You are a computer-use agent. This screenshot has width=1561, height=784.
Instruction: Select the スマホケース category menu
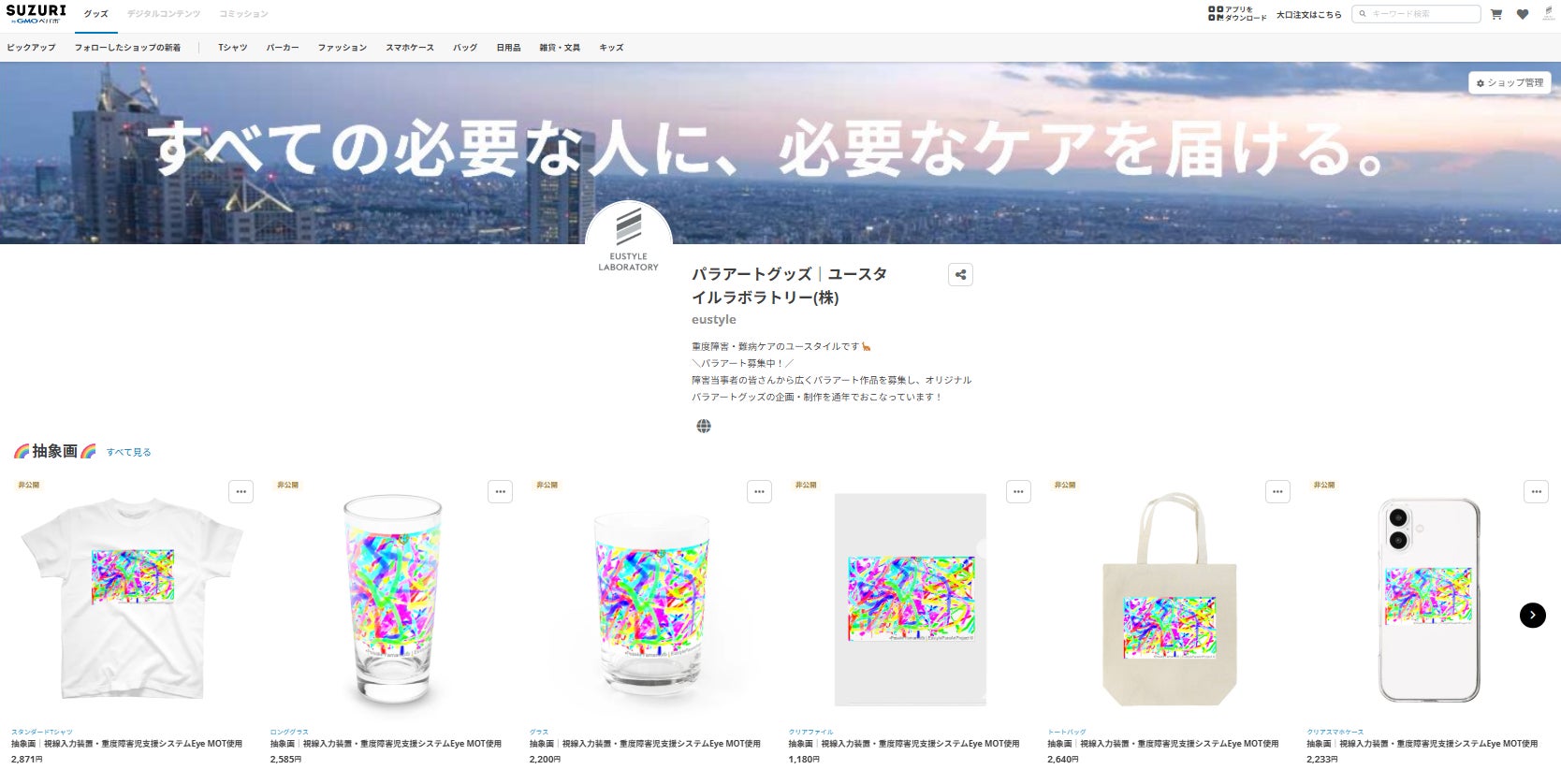coord(410,48)
